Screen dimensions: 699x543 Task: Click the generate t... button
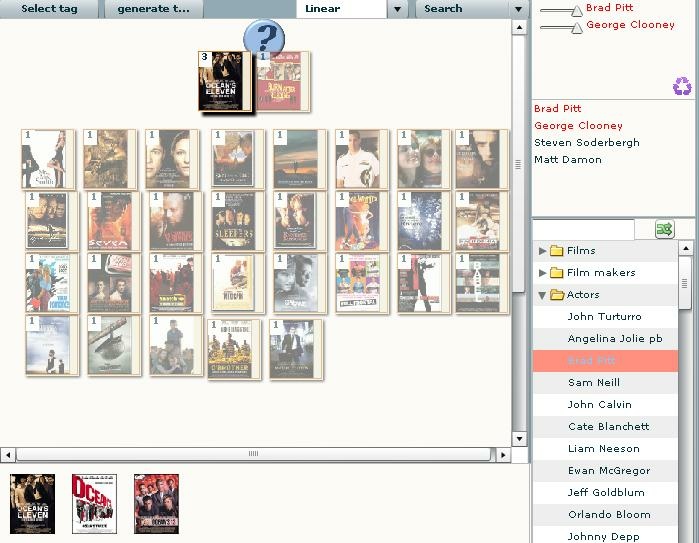pyautogui.click(x=153, y=9)
